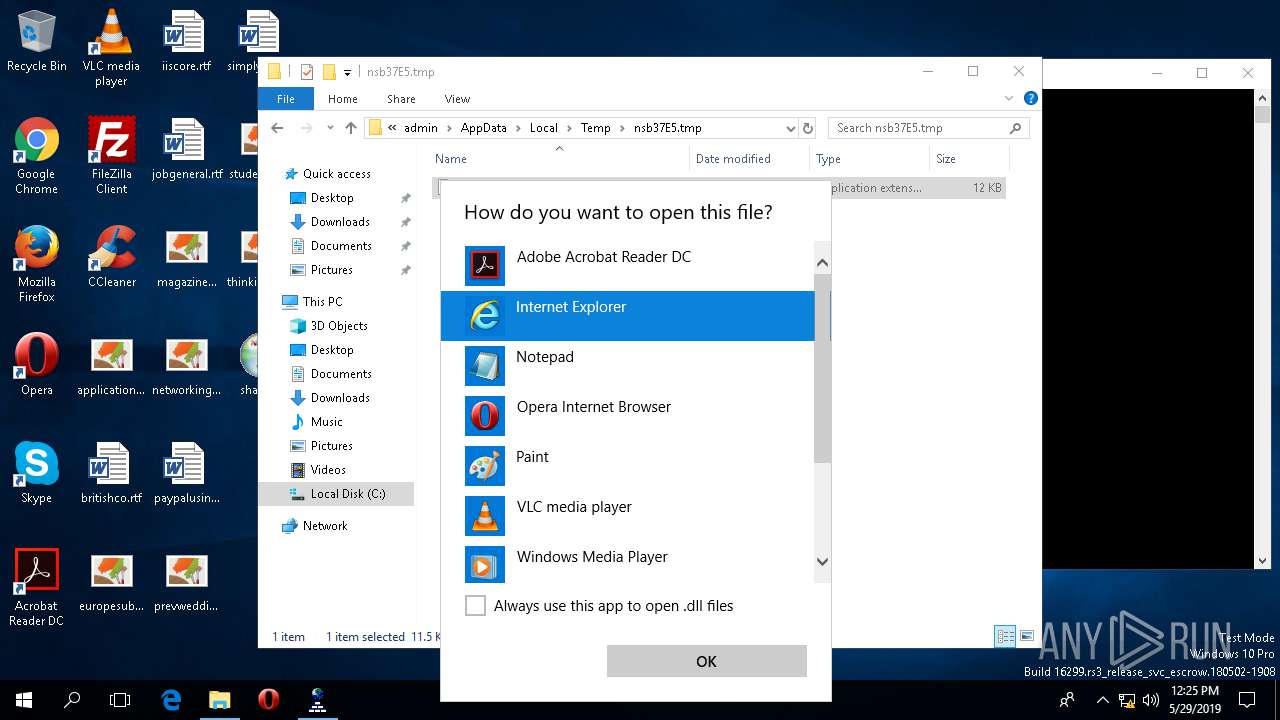The height and width of the screenshot is (720, 1280).
Task: Open File Explorer from taskbar
Action: (x=219, y=700)
